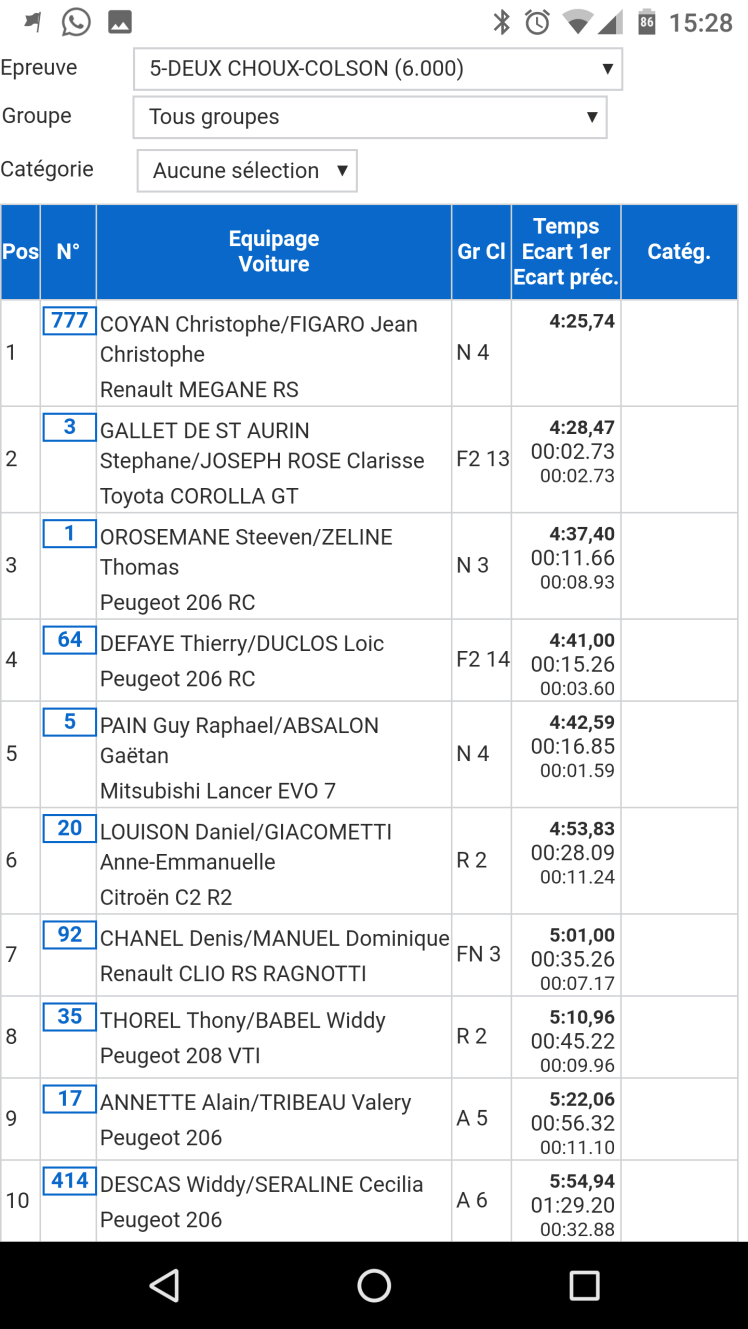Open the Catégorie dropdown Aucune sélection
The image size is (748, 1329).
click(x=247, y=171)
